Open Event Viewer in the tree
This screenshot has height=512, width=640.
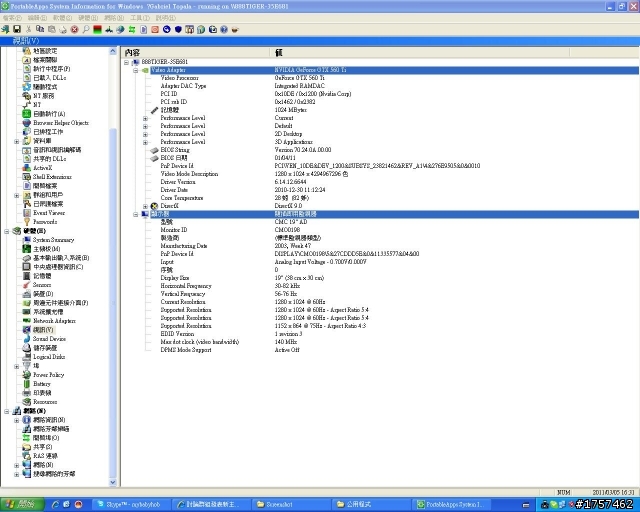coord(49,213)
